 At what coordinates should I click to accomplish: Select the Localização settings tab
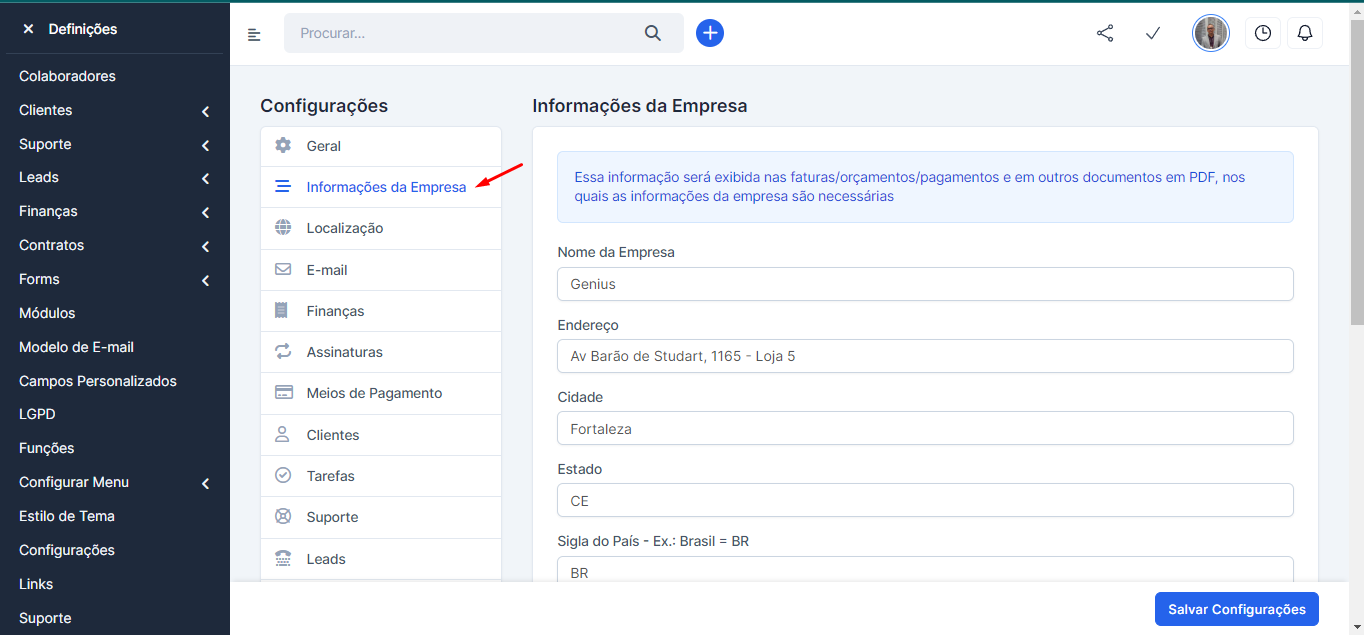(345, 228)
